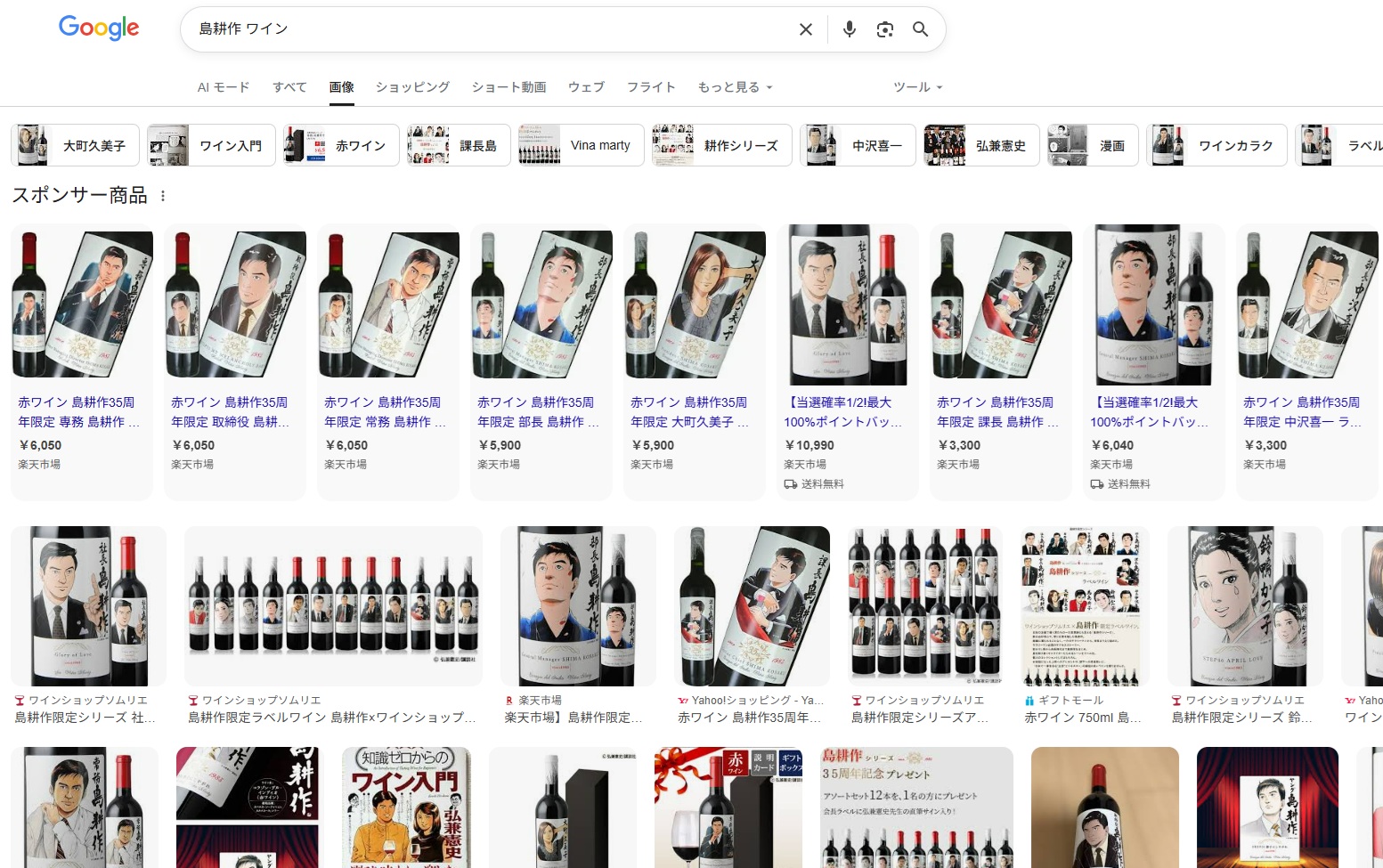Select the 大町久美子 filter chip
Screen dimensions: 1383x868
76,145
